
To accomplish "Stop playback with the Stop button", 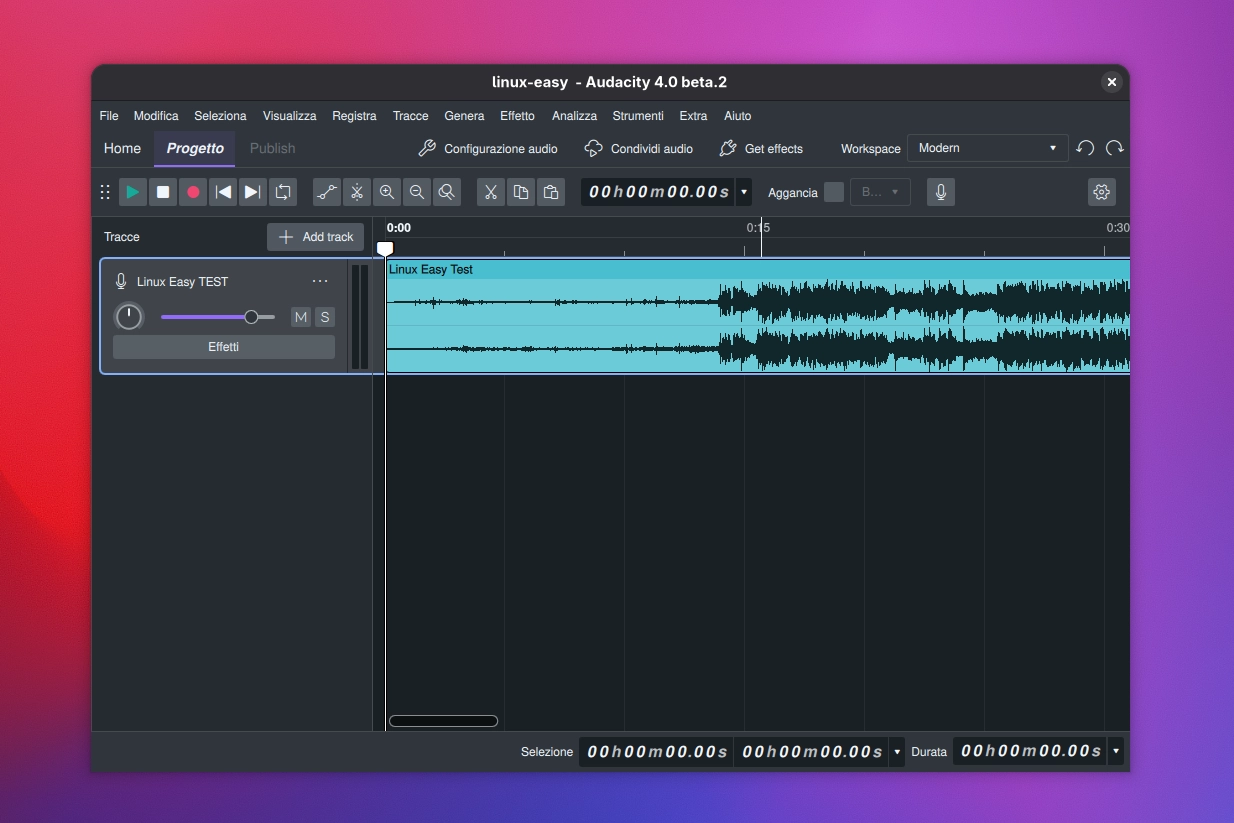I will click(163, 192).
